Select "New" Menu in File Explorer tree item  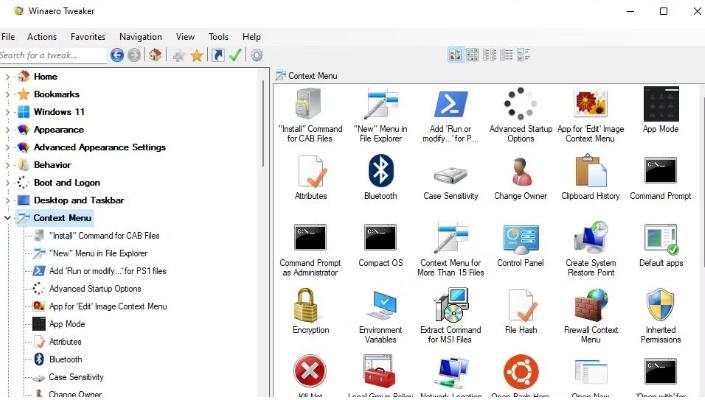coord(98,253)
